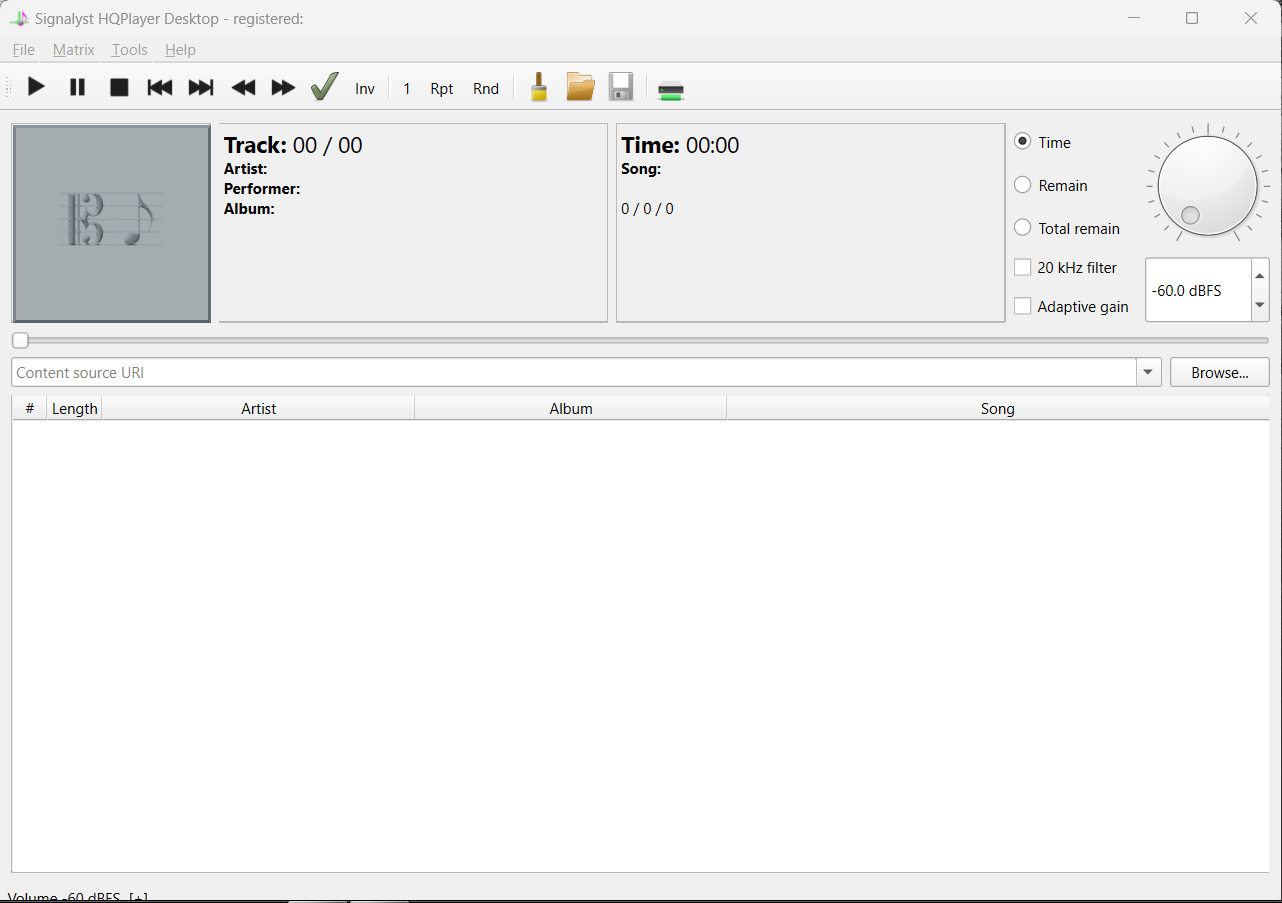This screenshot has width=1282, height=903.
Task: Stop playback with the Stop icon
Action: click(x=119, y=87)
